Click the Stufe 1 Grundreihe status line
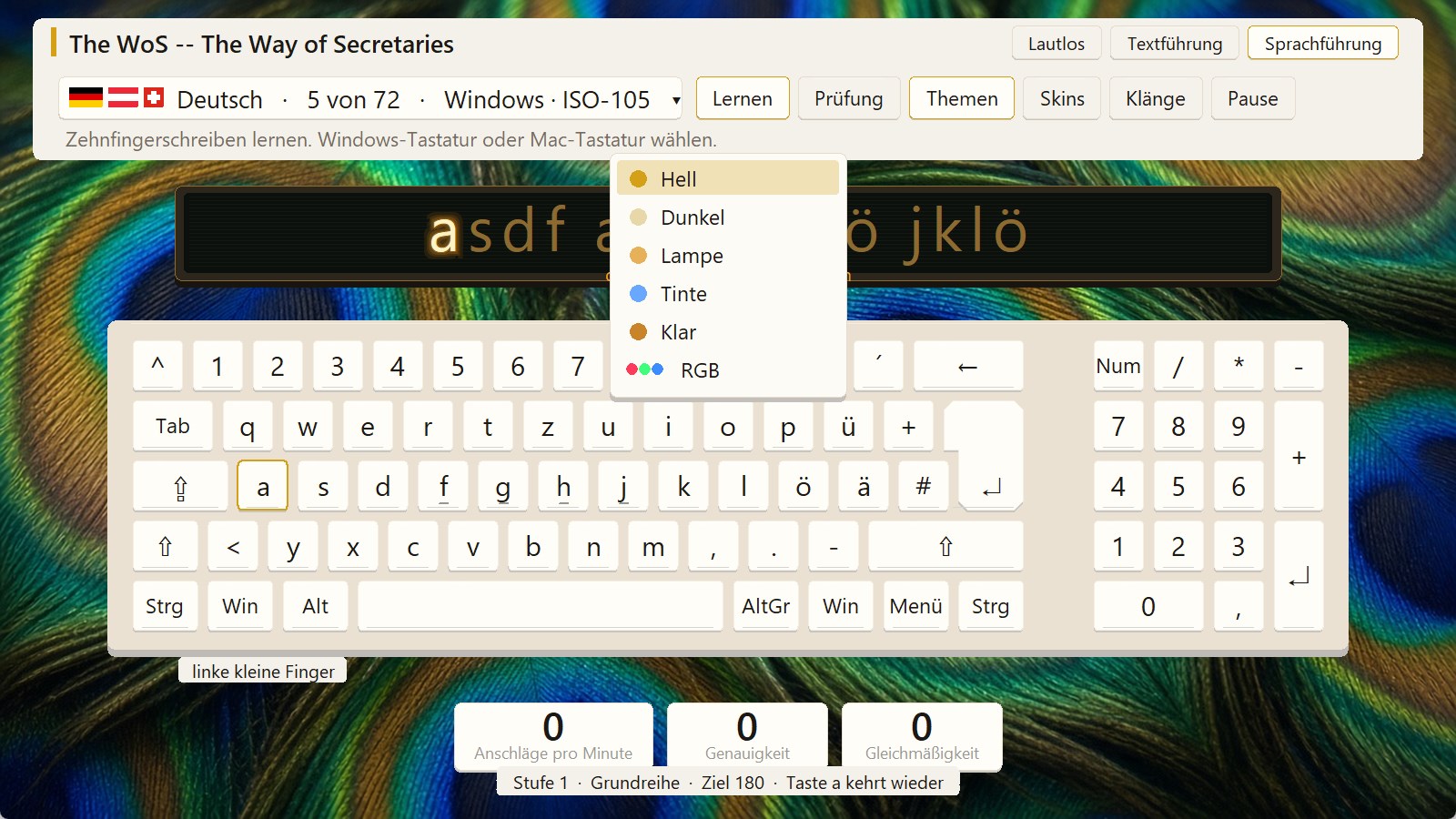 click(x=728, y=783)
